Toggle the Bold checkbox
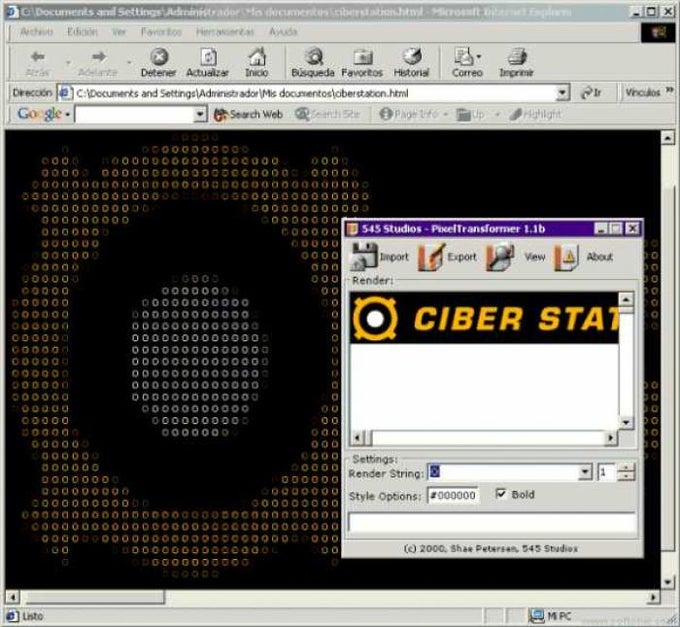This screenshot has height=627, width=680. 501,494
